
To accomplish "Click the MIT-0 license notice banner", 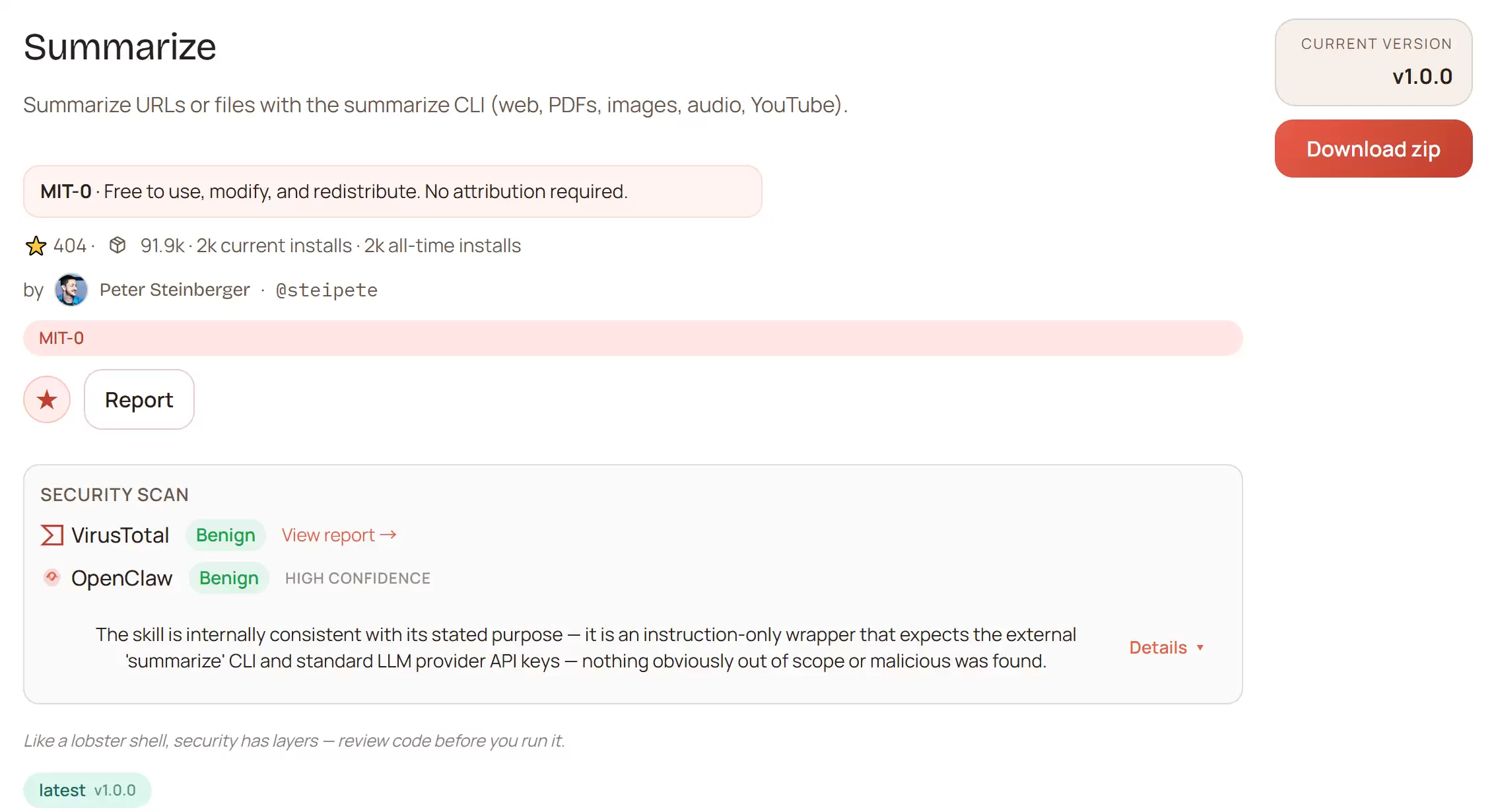I will 392,191.
